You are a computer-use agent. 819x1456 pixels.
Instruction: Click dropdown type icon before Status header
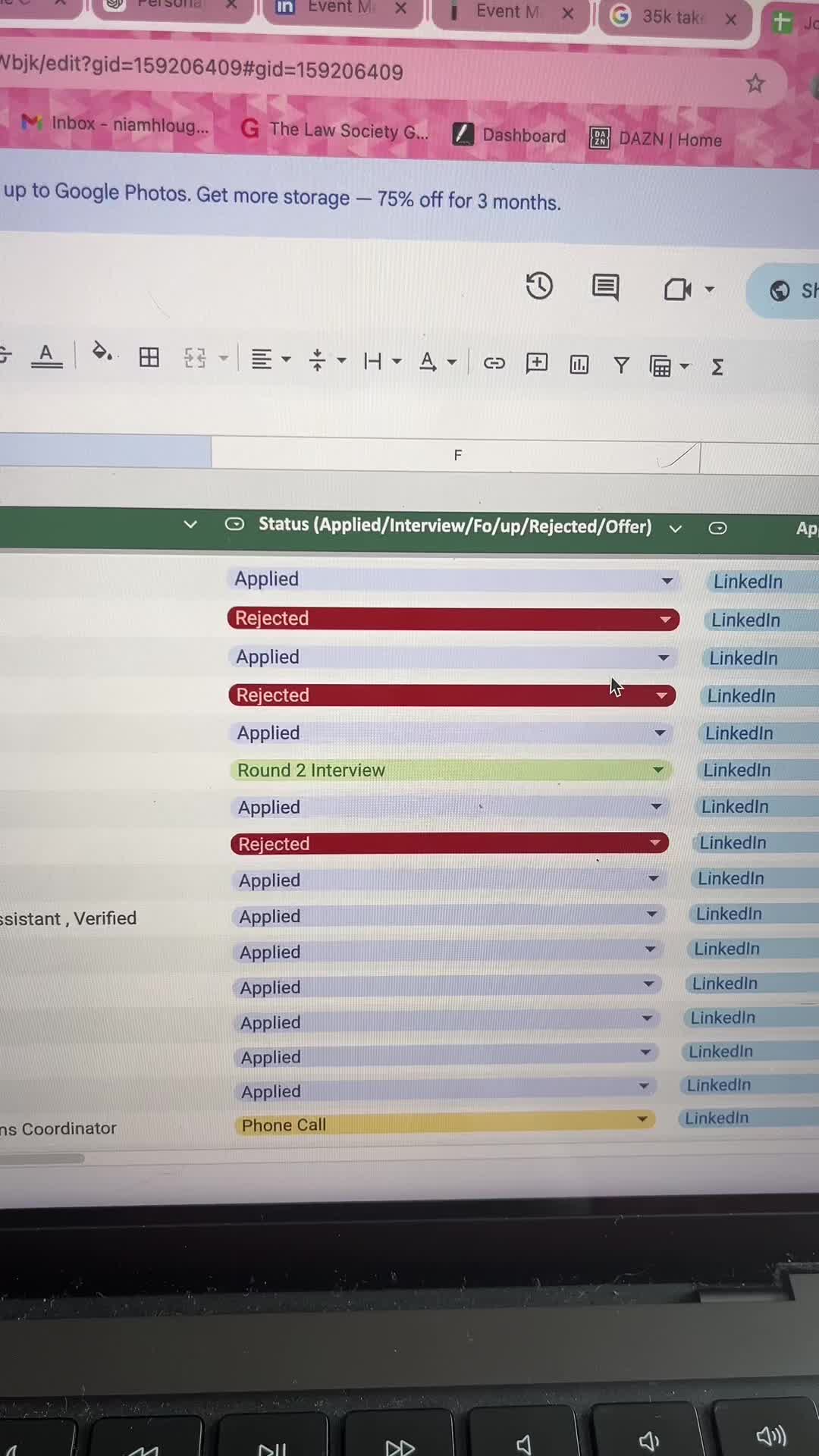point(235,524)
